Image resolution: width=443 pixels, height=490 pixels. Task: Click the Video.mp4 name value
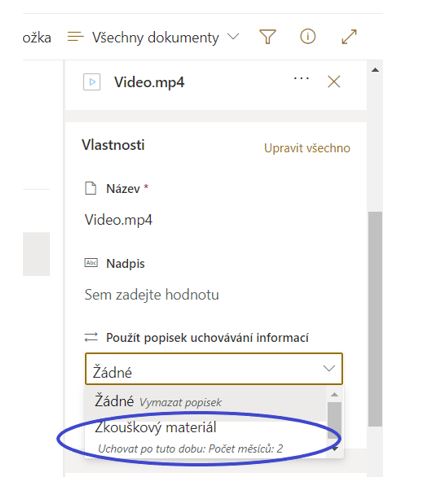click(118, 220)
